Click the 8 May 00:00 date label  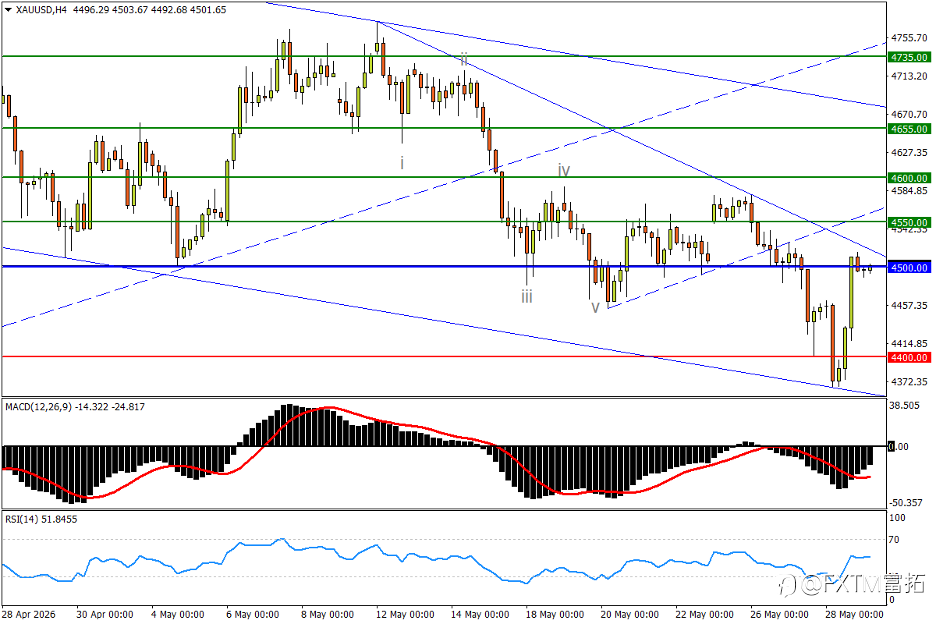tap(327, 614)
